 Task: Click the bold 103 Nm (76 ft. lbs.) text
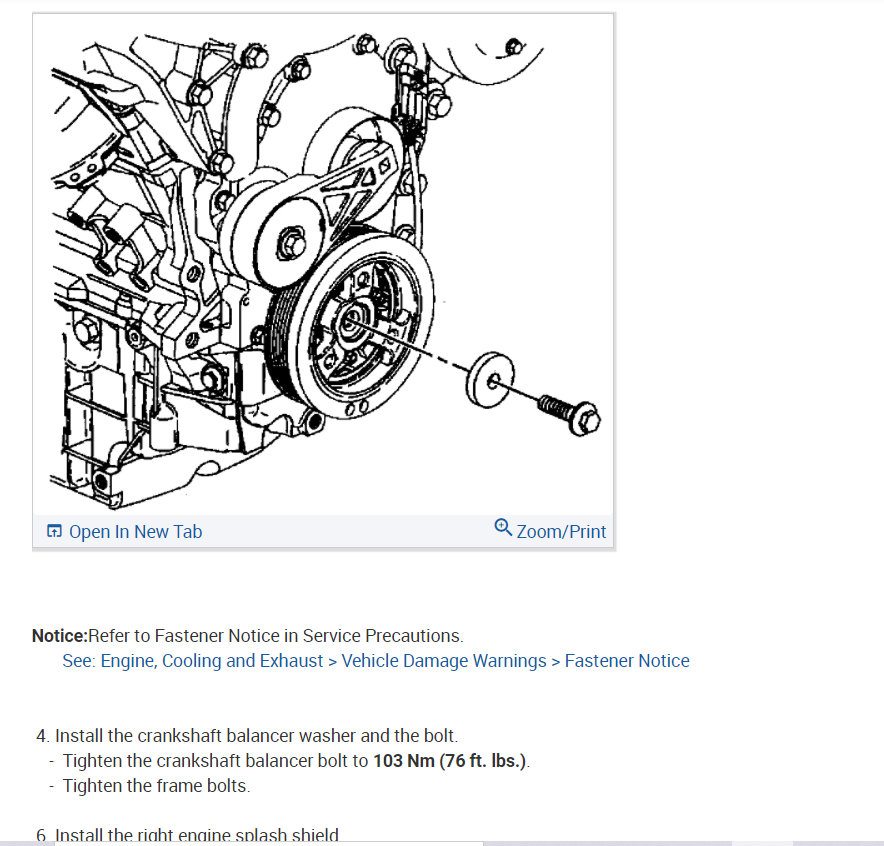point(450,761)
